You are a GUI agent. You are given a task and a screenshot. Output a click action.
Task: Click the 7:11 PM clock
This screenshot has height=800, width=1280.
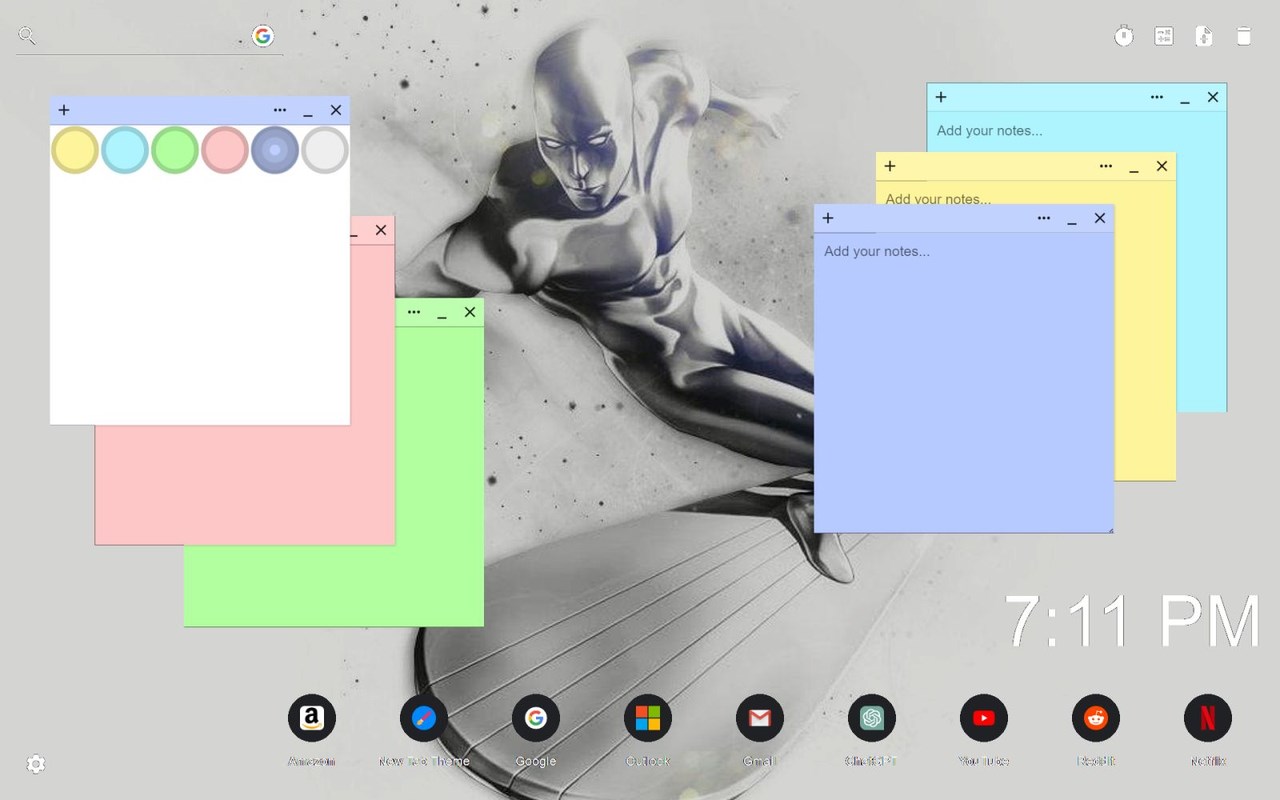[x=1132, y=622]
